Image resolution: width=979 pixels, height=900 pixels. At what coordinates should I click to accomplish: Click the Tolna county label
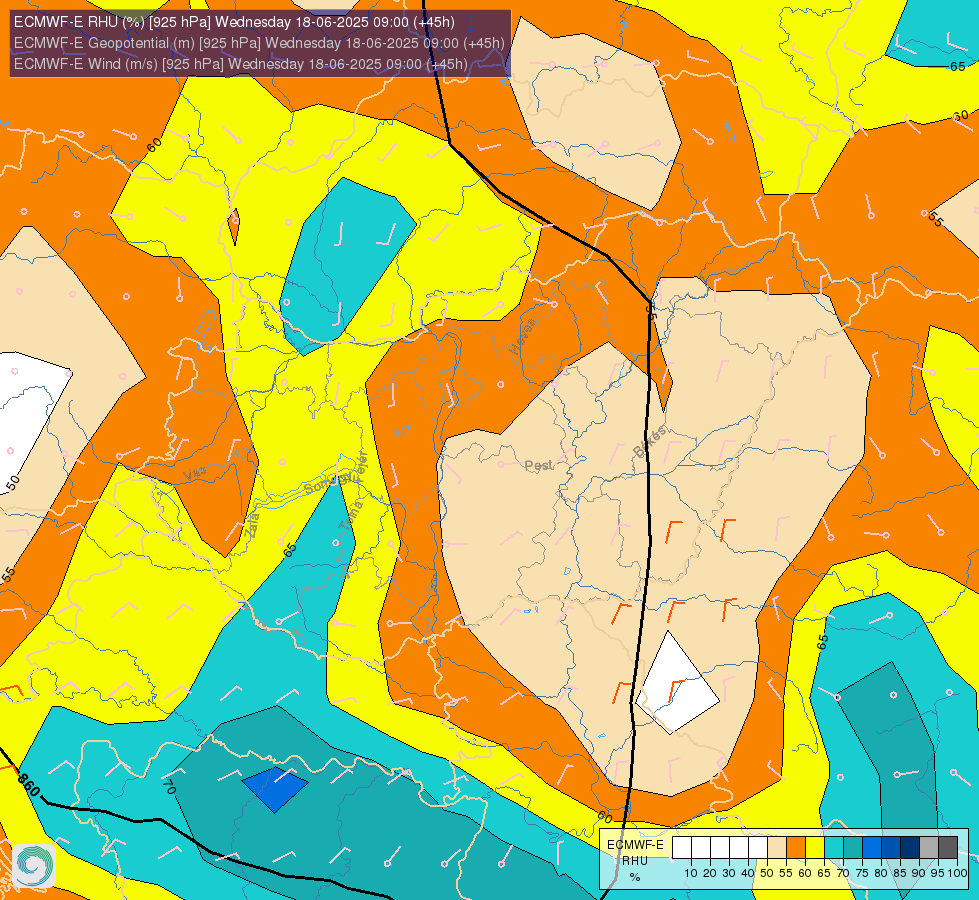351,516
